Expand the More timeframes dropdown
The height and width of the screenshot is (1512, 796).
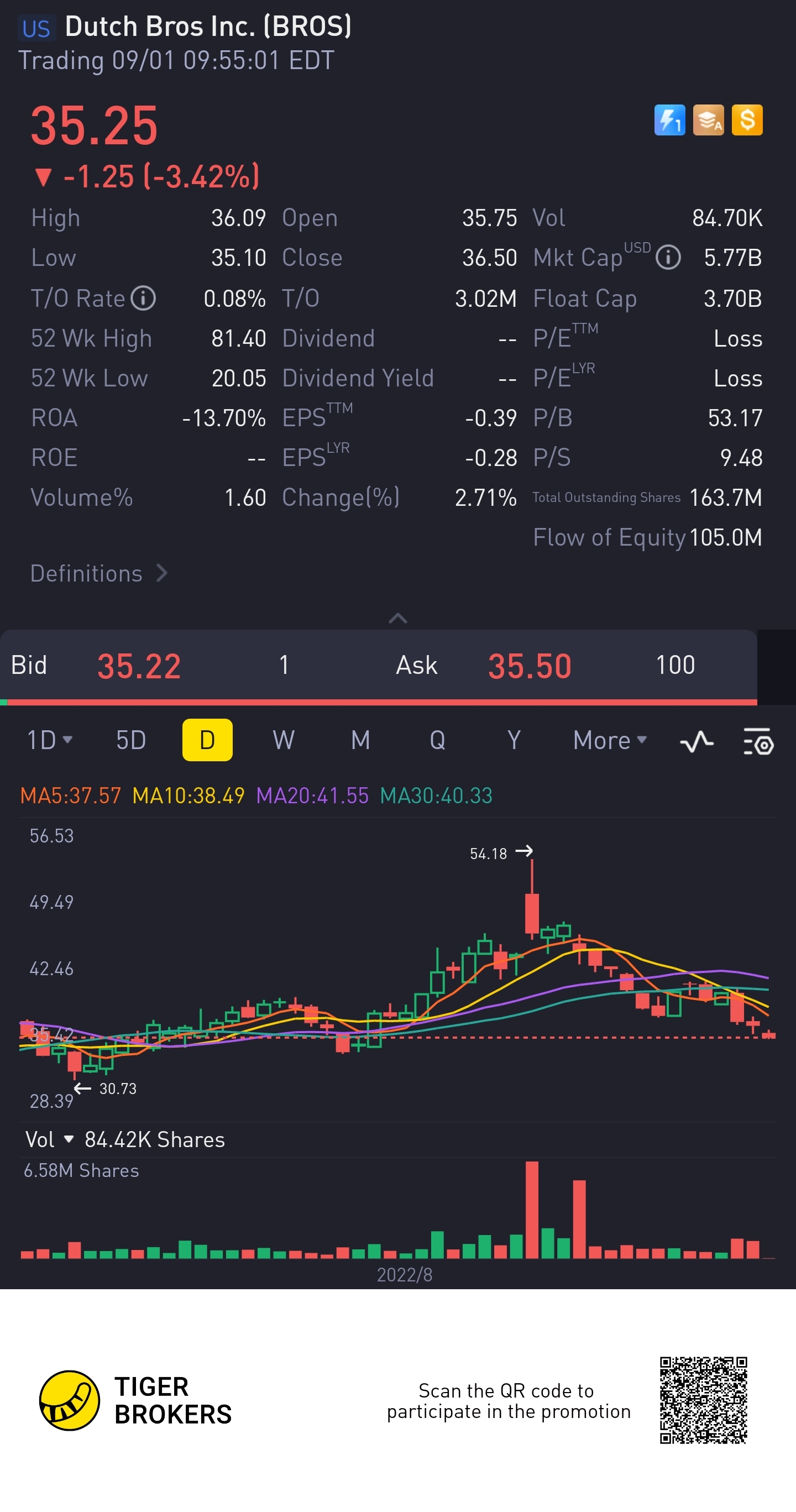tap(610, 740)
